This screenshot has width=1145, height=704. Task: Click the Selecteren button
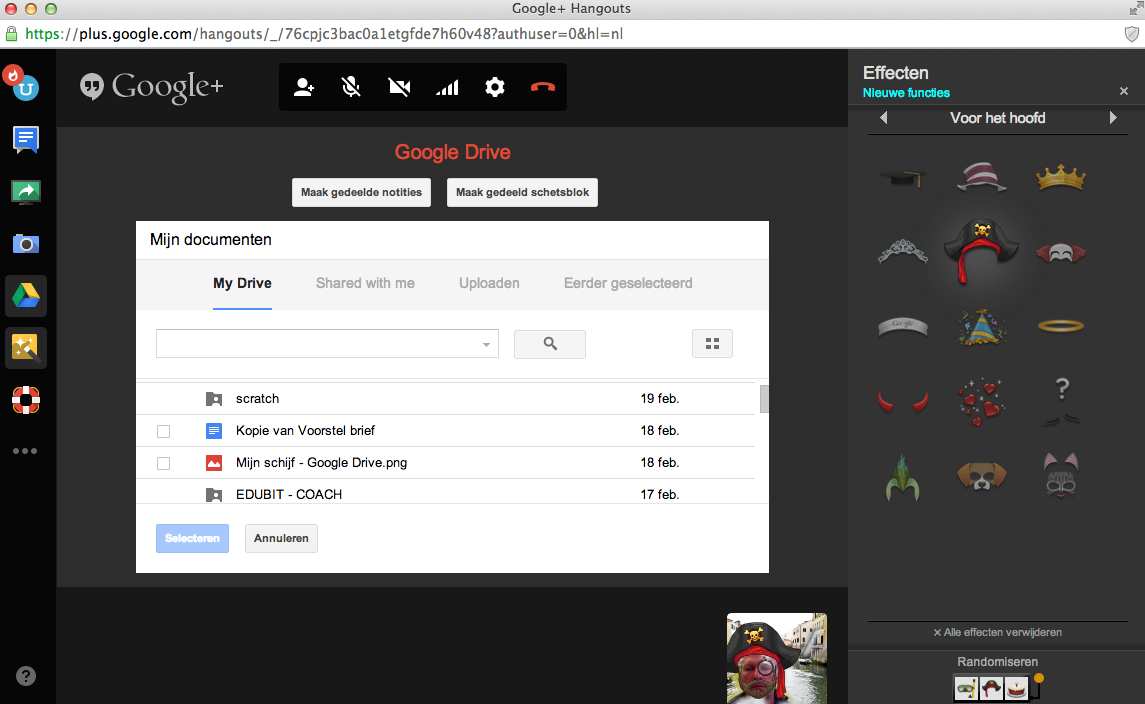(192, 538)
